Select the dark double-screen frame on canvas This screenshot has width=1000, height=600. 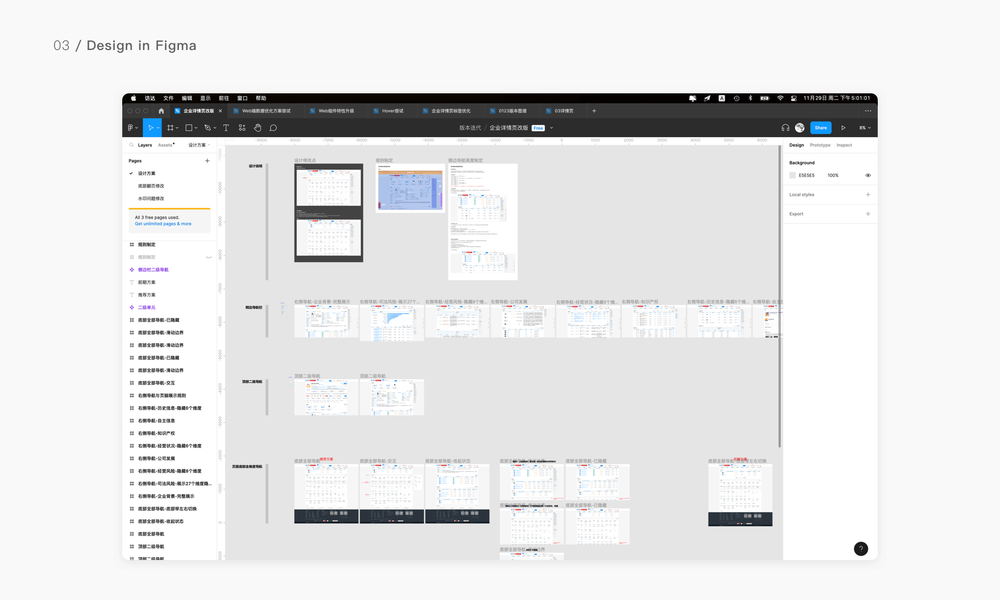328,213
